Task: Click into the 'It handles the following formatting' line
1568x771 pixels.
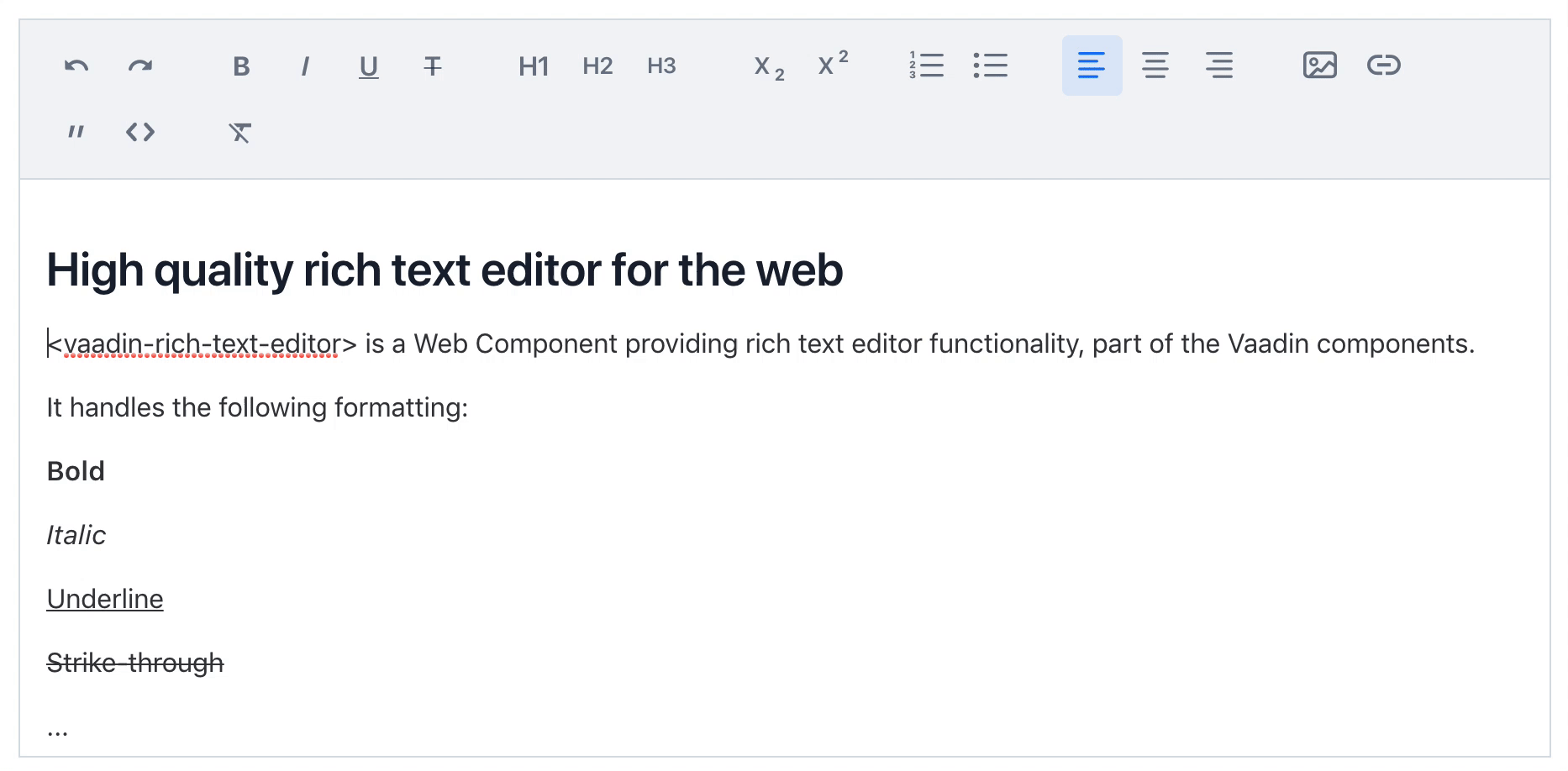Action: pos(257,408)
